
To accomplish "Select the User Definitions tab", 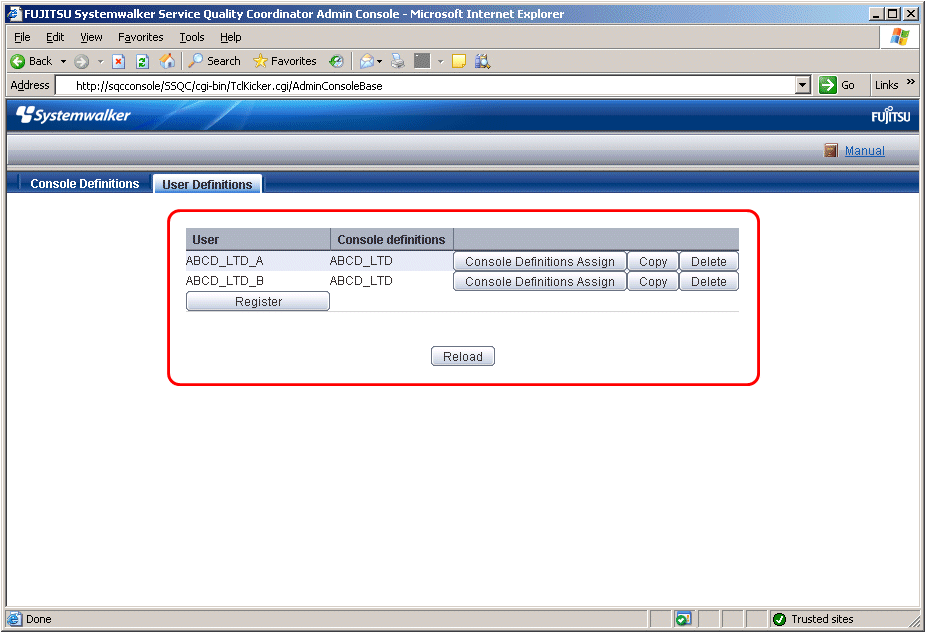I will click(207, 184).
